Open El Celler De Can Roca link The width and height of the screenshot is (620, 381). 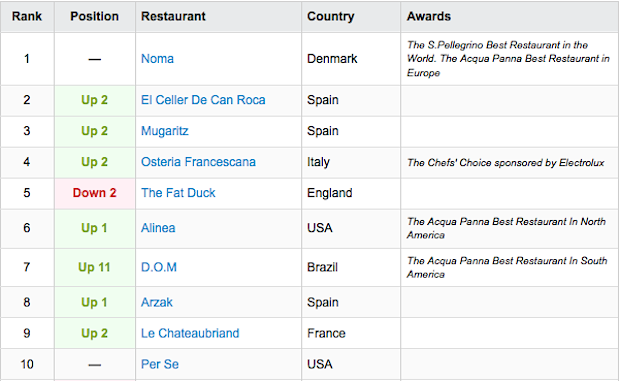203,100
